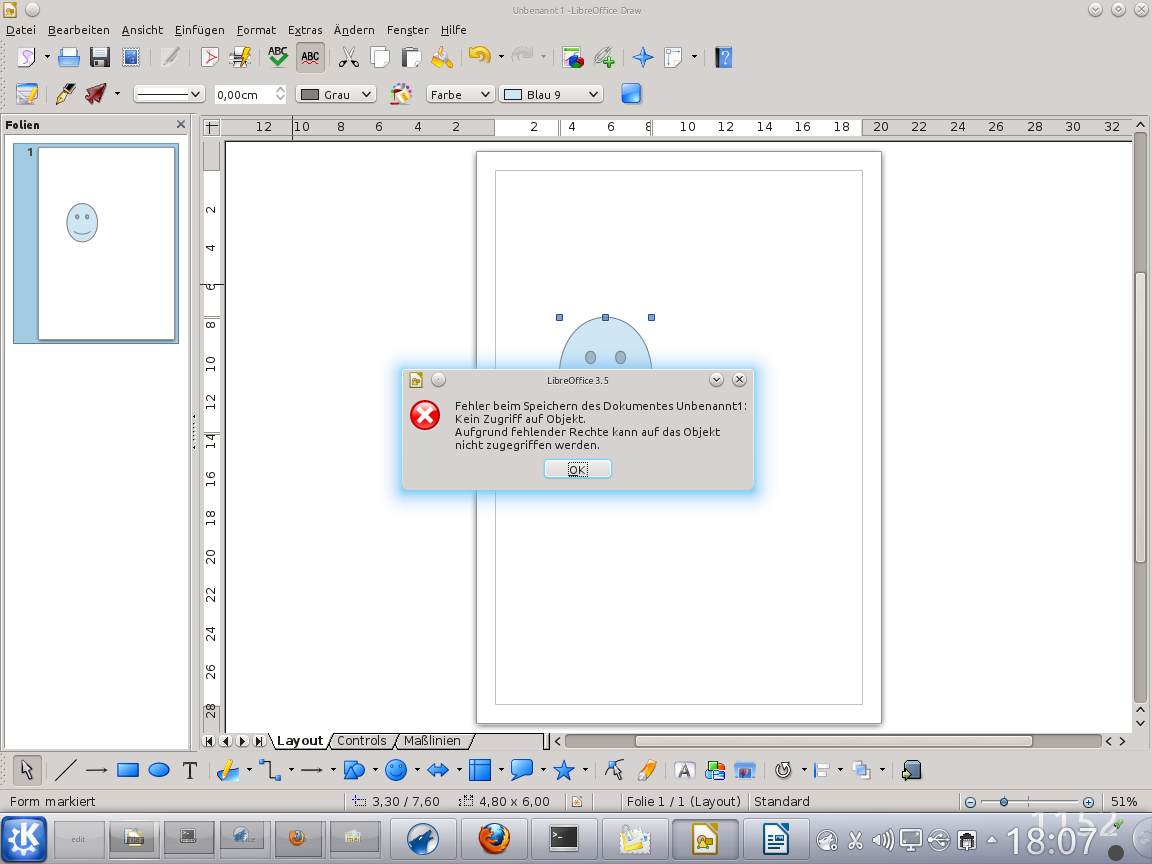
Task: Open the Mail icon in the taskbar
Action: point(634,838)
